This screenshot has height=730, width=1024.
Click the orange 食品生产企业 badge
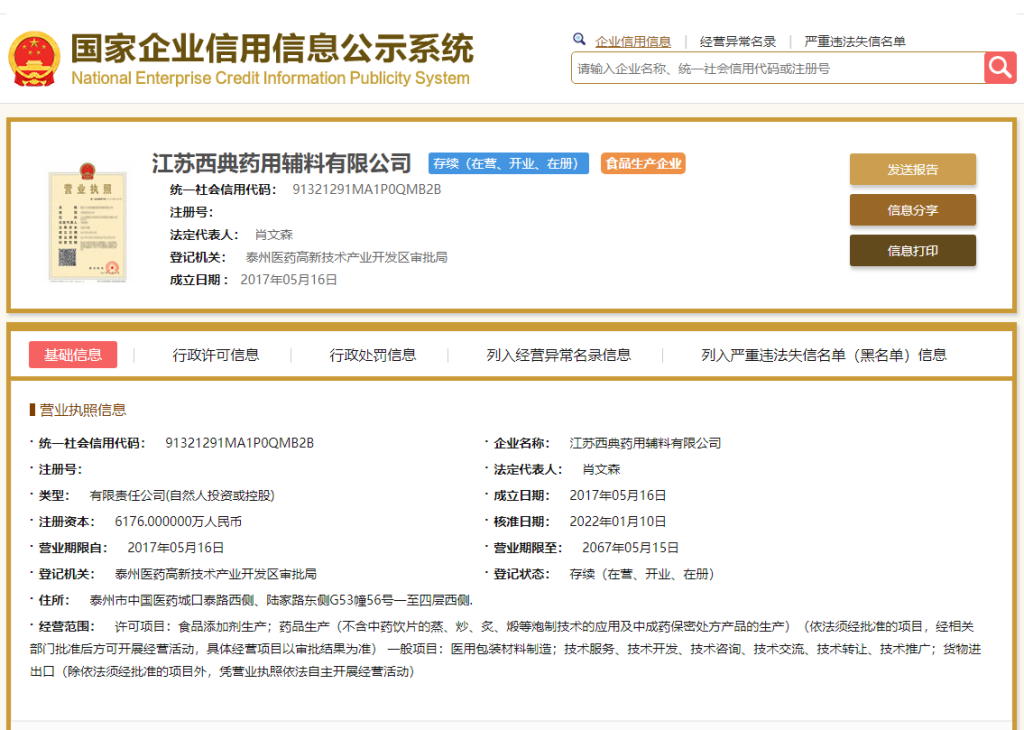[x=643, y=163]
